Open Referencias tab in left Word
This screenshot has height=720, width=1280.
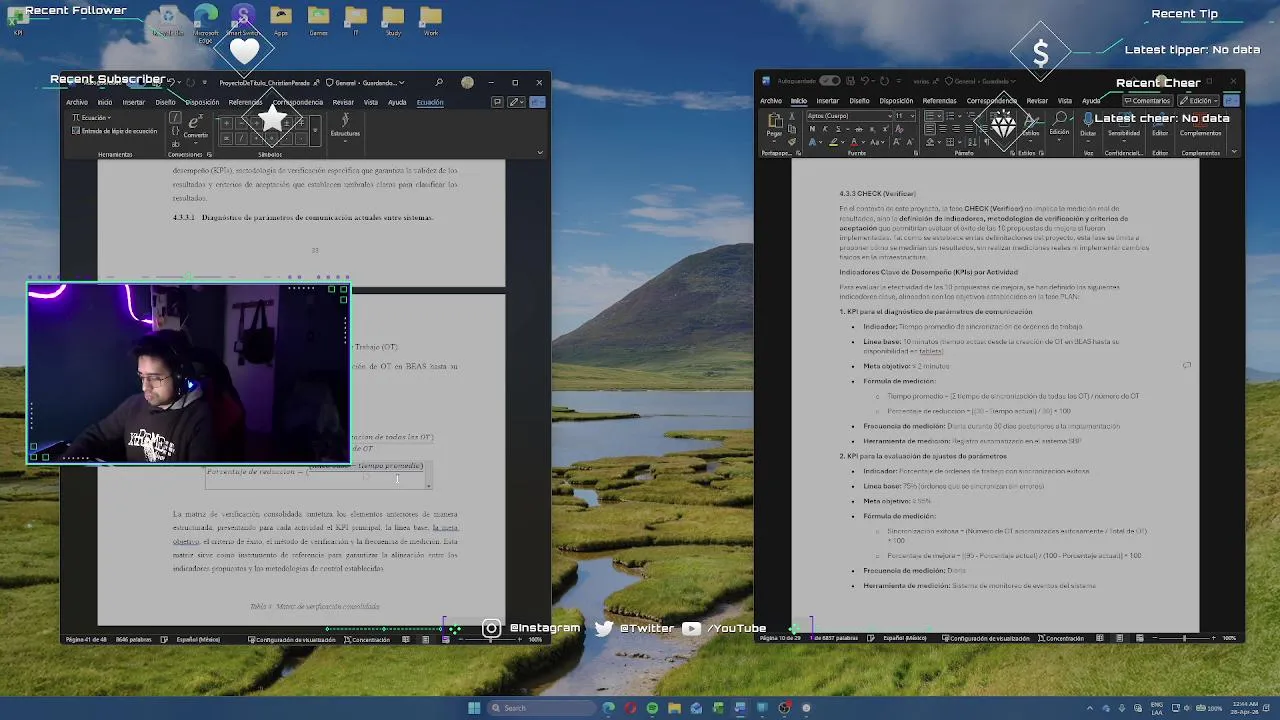click(x=245, y=102)
